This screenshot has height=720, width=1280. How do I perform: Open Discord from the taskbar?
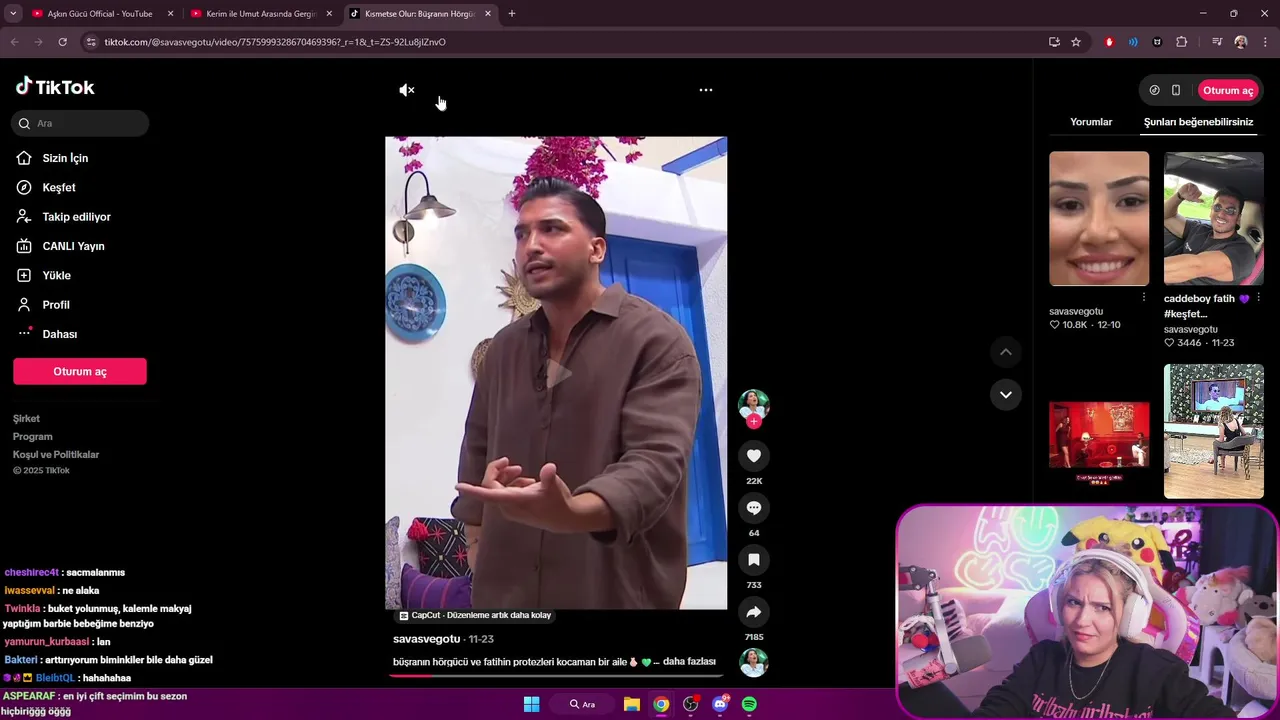(720, 704)
